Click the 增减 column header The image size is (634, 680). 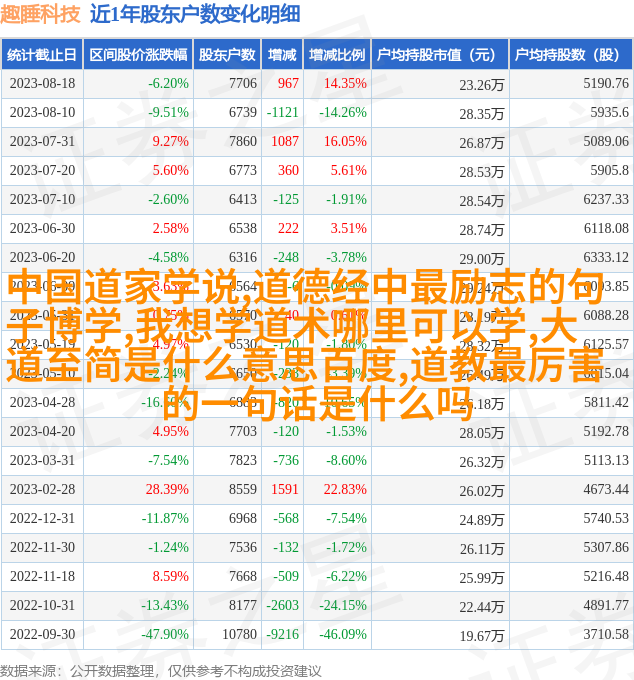282,55
